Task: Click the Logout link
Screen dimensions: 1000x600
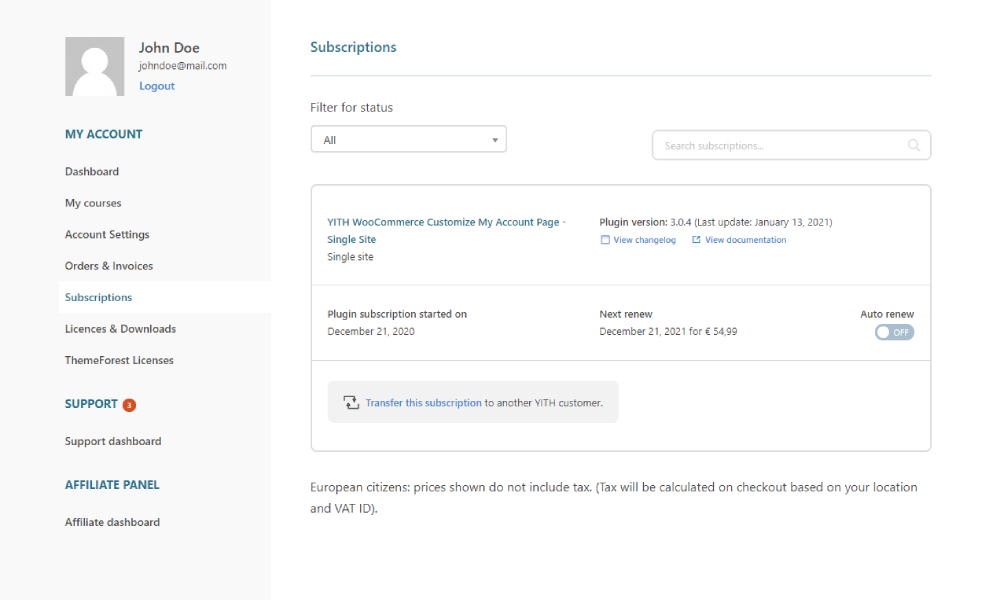Action: tap(157, 86)
